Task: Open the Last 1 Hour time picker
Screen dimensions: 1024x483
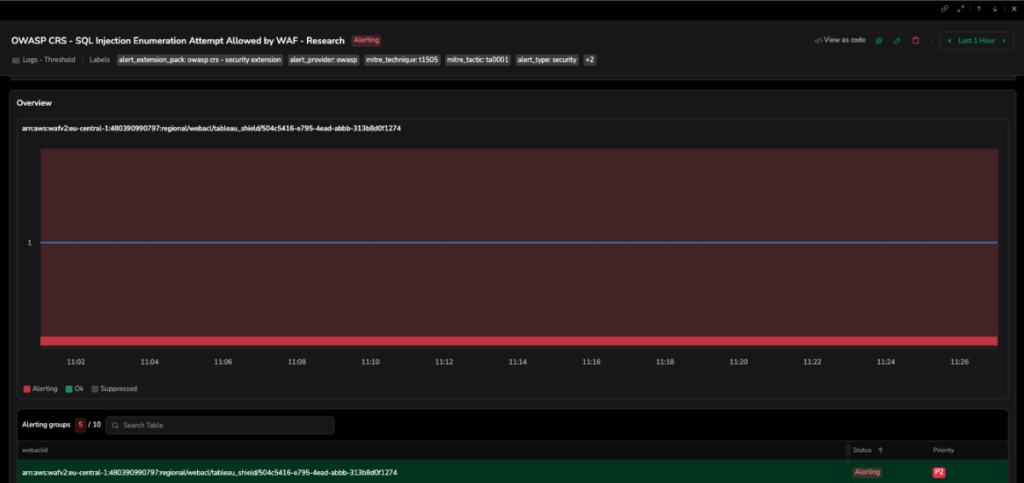Action: click(x=976, y=41)
